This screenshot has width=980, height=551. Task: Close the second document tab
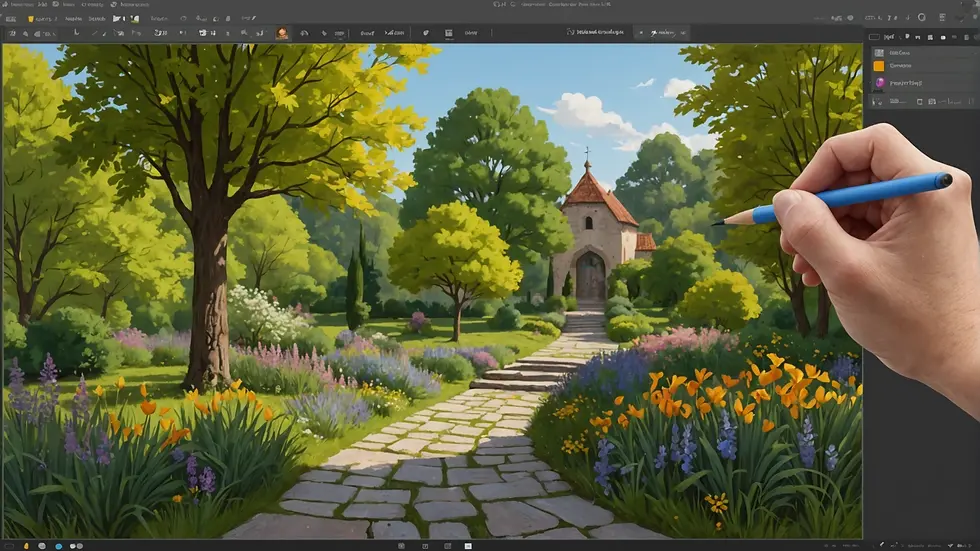(682, 32)
